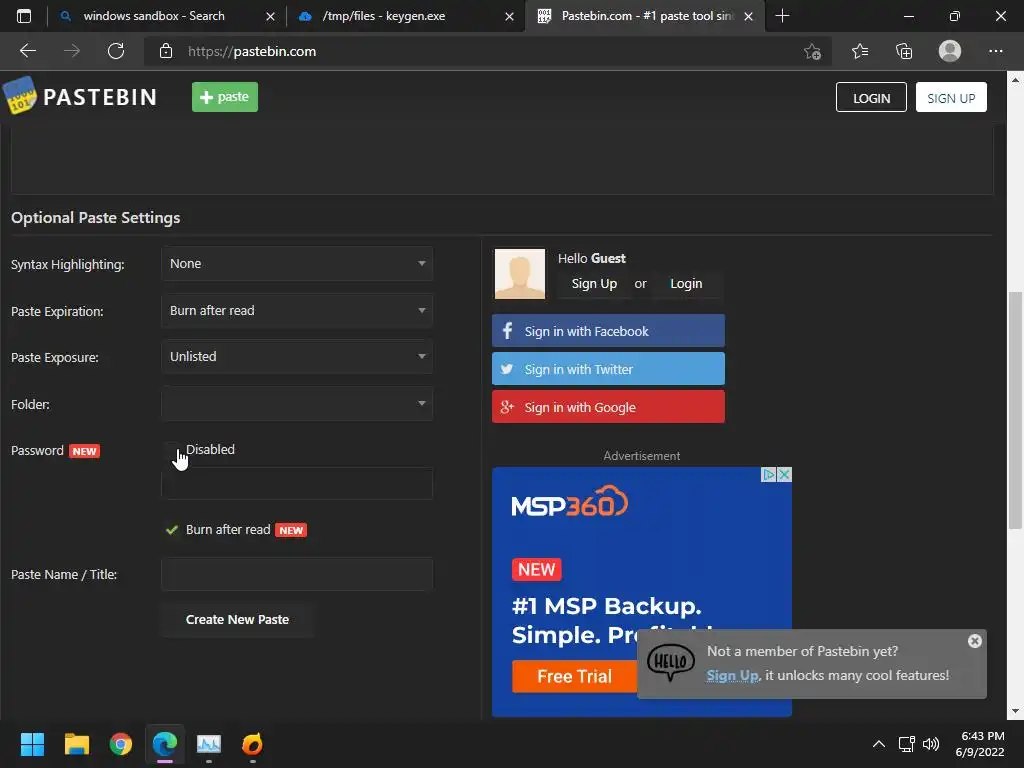The height and width of the screenshot is (768, 1024).
Task: Click the Guest avatar thumbnail
Action: pos(520,274)
